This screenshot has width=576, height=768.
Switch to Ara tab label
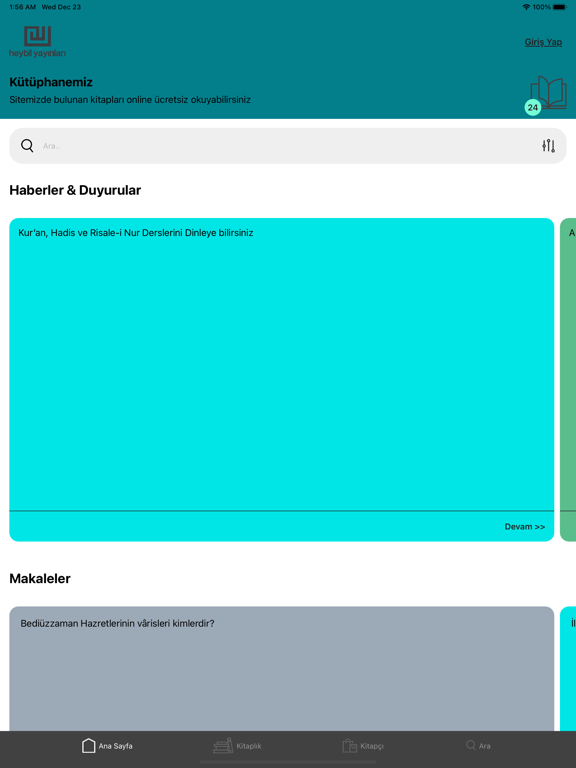pos(484,746)
